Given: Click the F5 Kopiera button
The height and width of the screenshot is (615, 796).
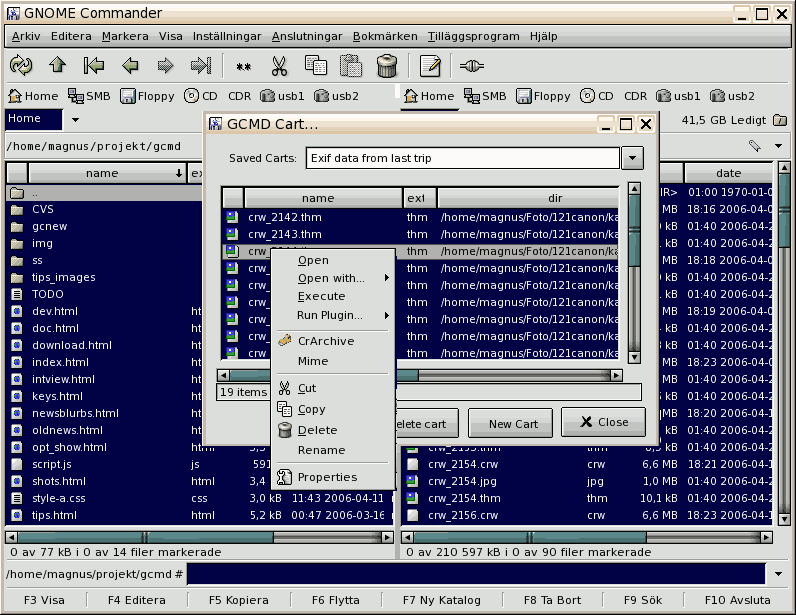Looking at the screenshot, I should pos(239,600).
